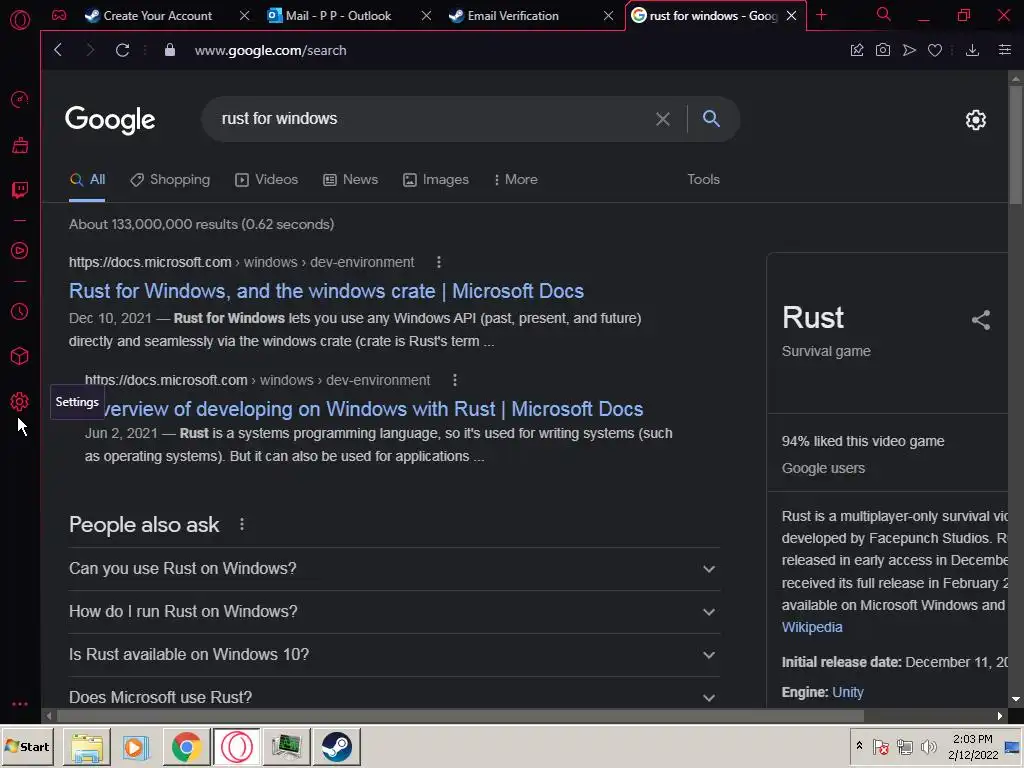Viewport: 1024px width, 768px height.
Task: Click the volume speaker tray icon
Action: point(928,746)
